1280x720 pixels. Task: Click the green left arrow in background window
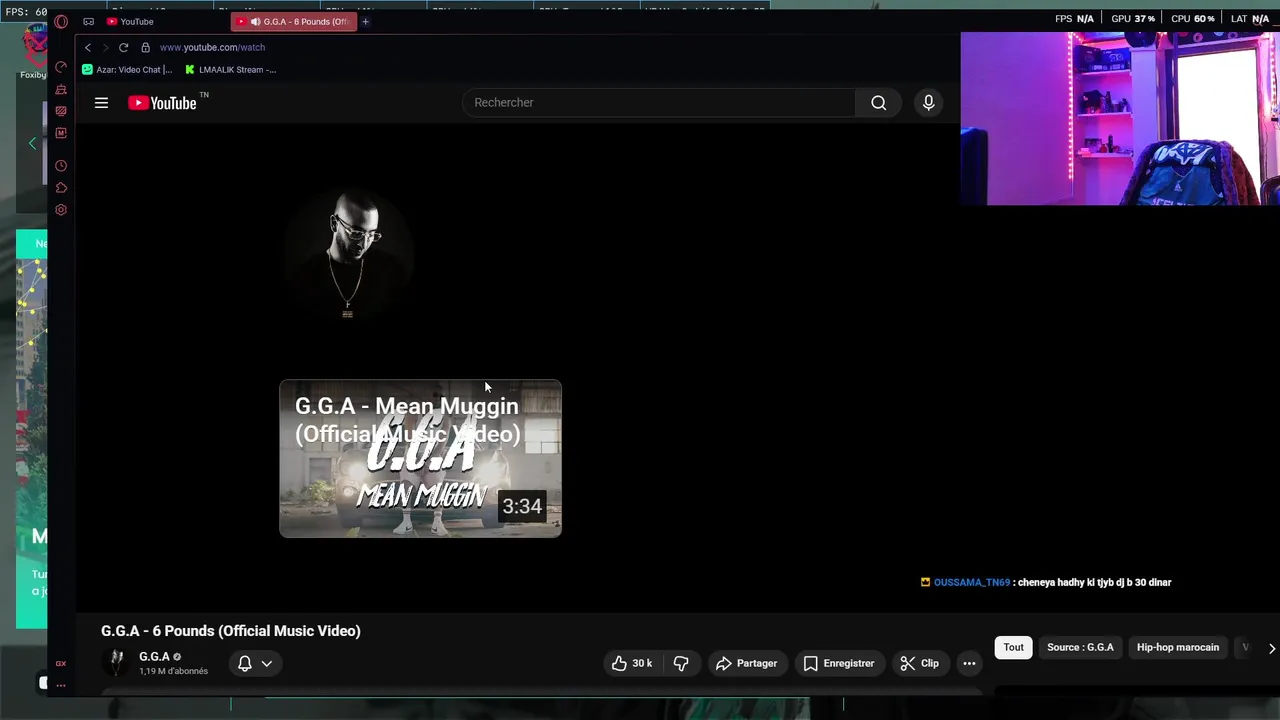tap(32, 144)
